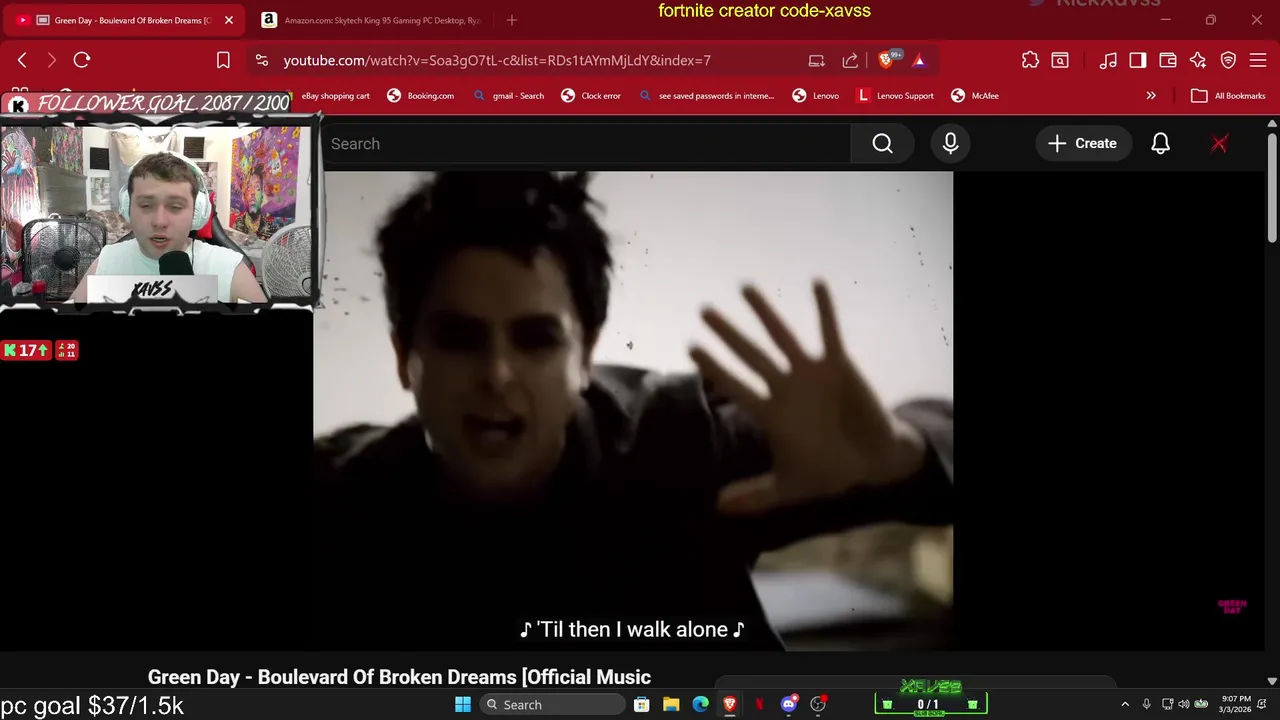
Task: Open Booking.com bookmark
Action: pyautogui.click(x=420, y=96)
